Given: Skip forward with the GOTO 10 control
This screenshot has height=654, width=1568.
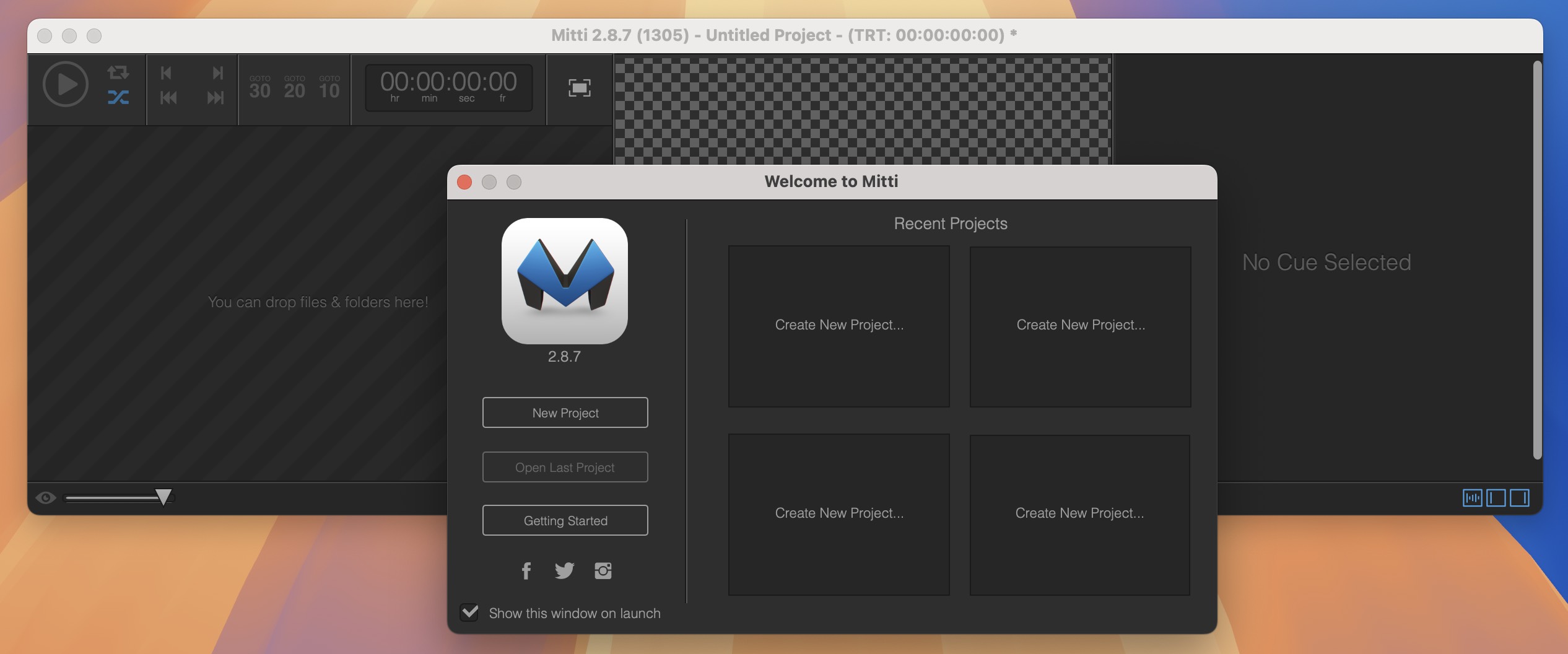Looking at the screenshot, I should click(x=329, y=88).
